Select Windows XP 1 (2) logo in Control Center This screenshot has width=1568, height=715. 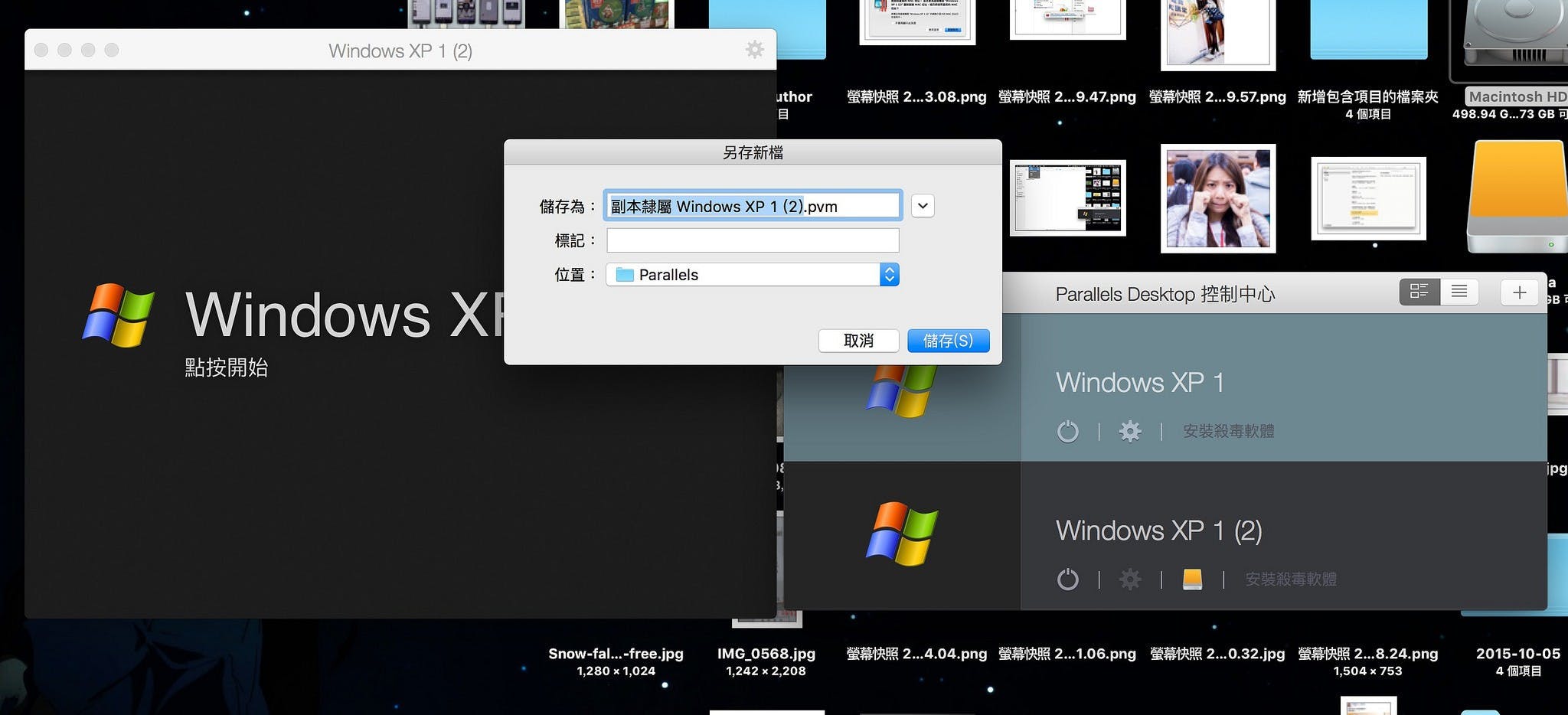[x=902, y=534]
